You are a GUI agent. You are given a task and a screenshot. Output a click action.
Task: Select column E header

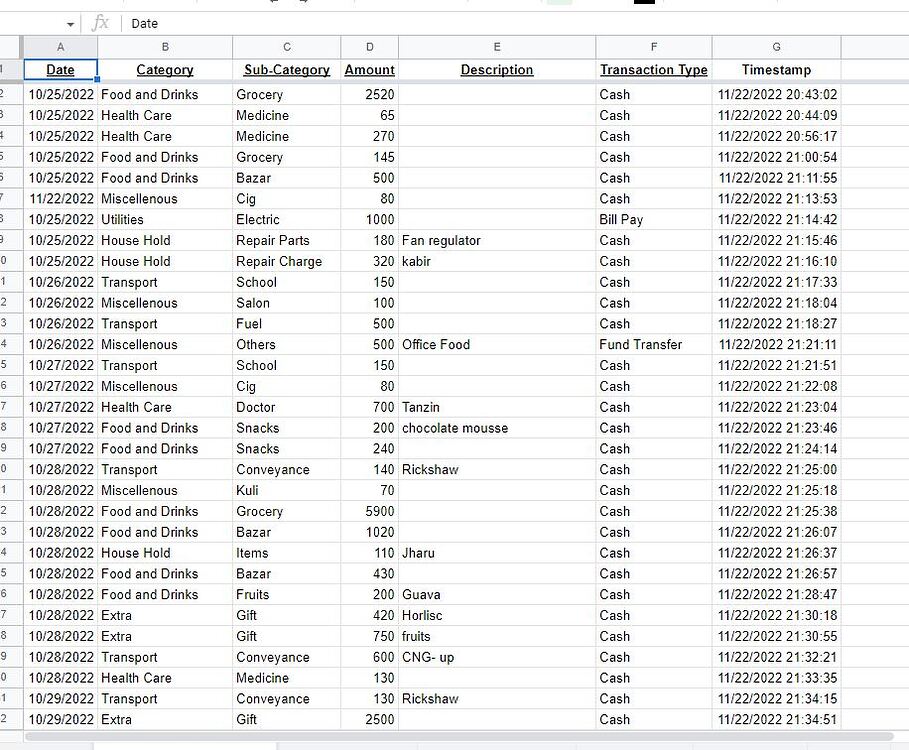click(x=497, y=47)
